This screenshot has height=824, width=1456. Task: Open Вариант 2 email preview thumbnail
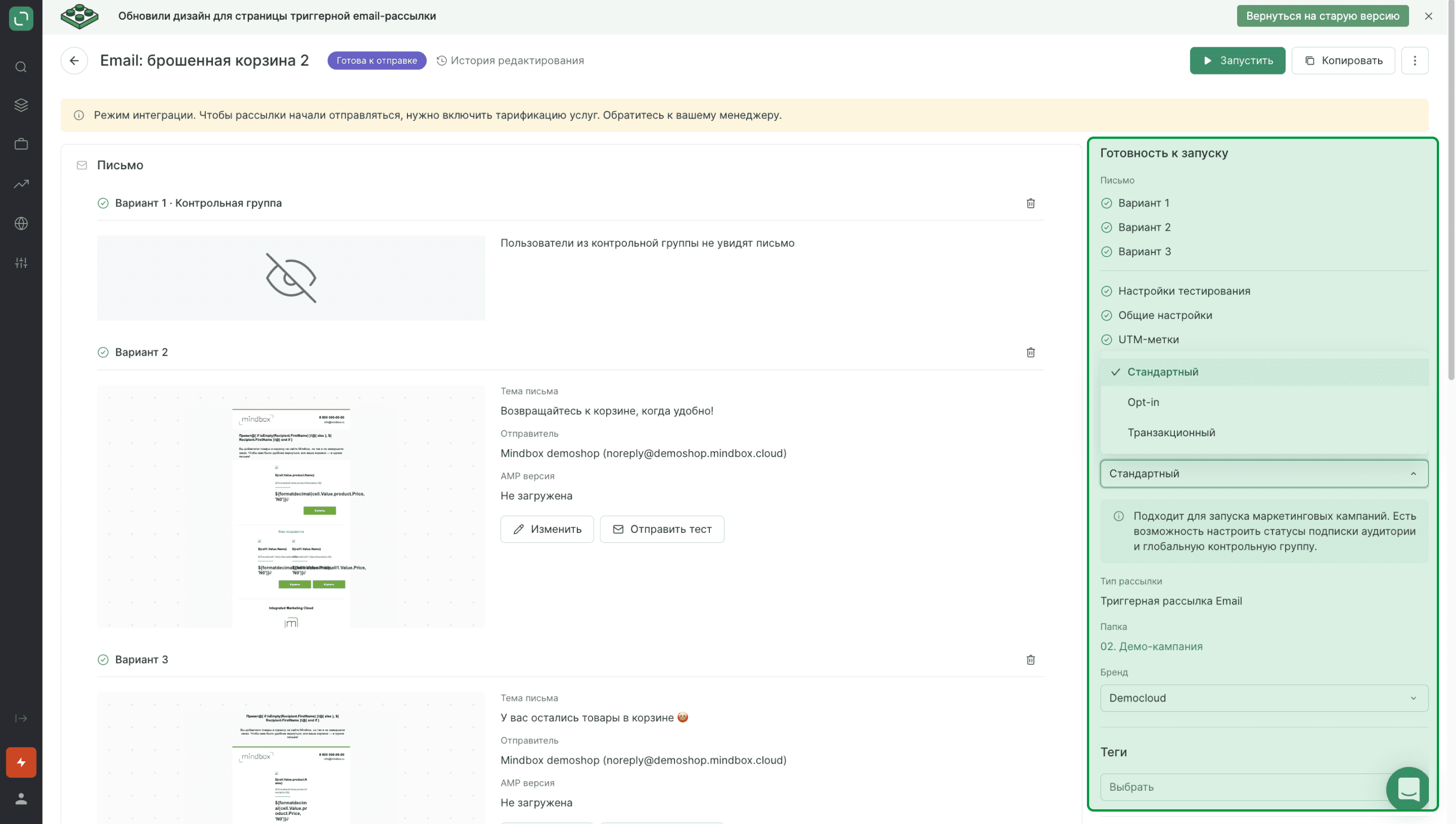point(291,506)
